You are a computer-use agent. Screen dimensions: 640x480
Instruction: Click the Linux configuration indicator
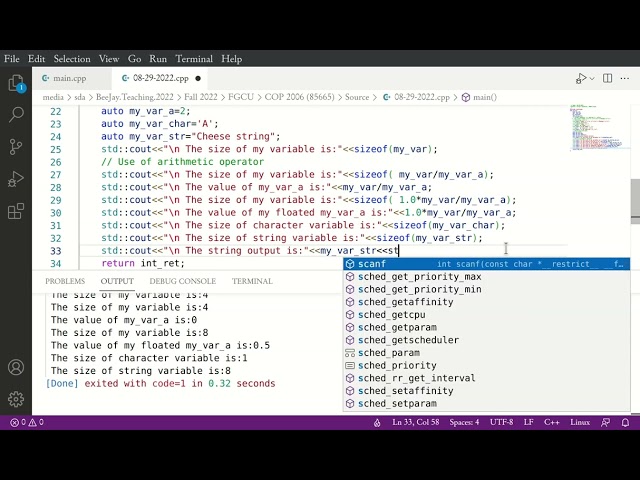(580, 422)
